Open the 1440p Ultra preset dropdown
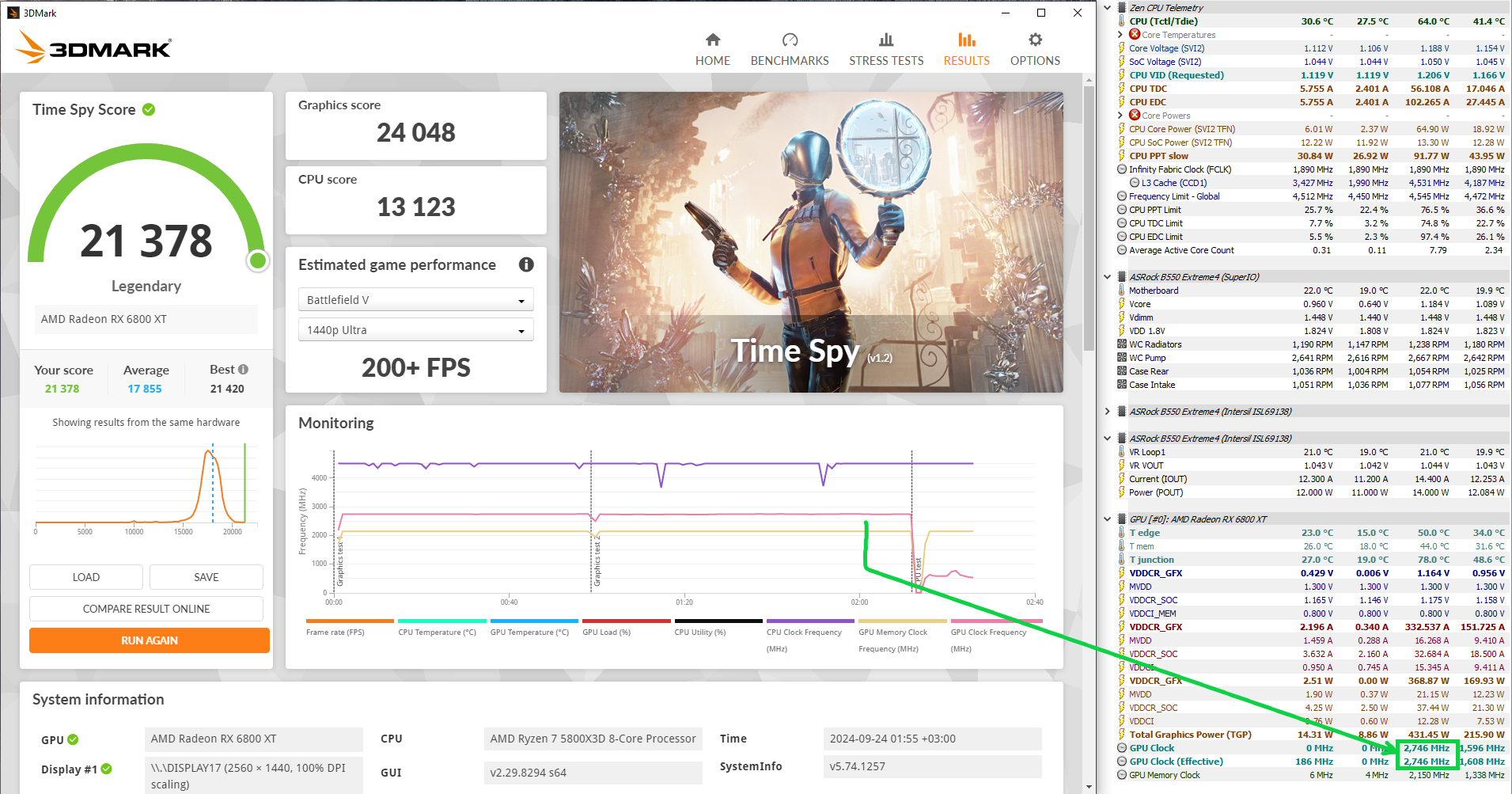This screenshot has height=794, width=1512. pyautogui.click(x=416, y=329)
